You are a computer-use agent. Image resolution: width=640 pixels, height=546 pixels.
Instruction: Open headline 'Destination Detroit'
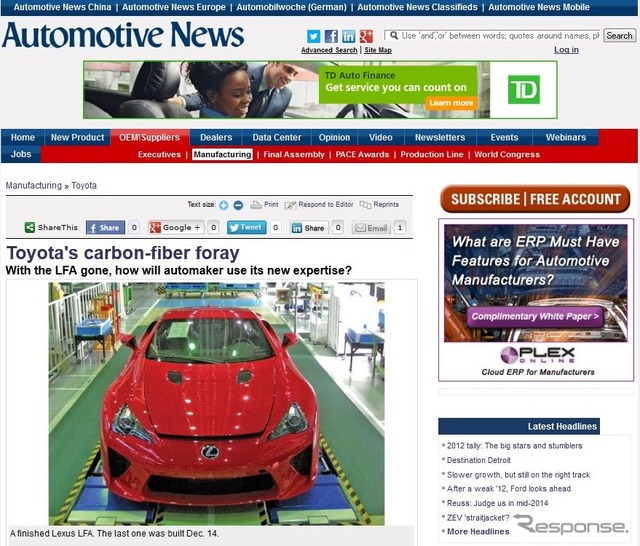(478, 460)
